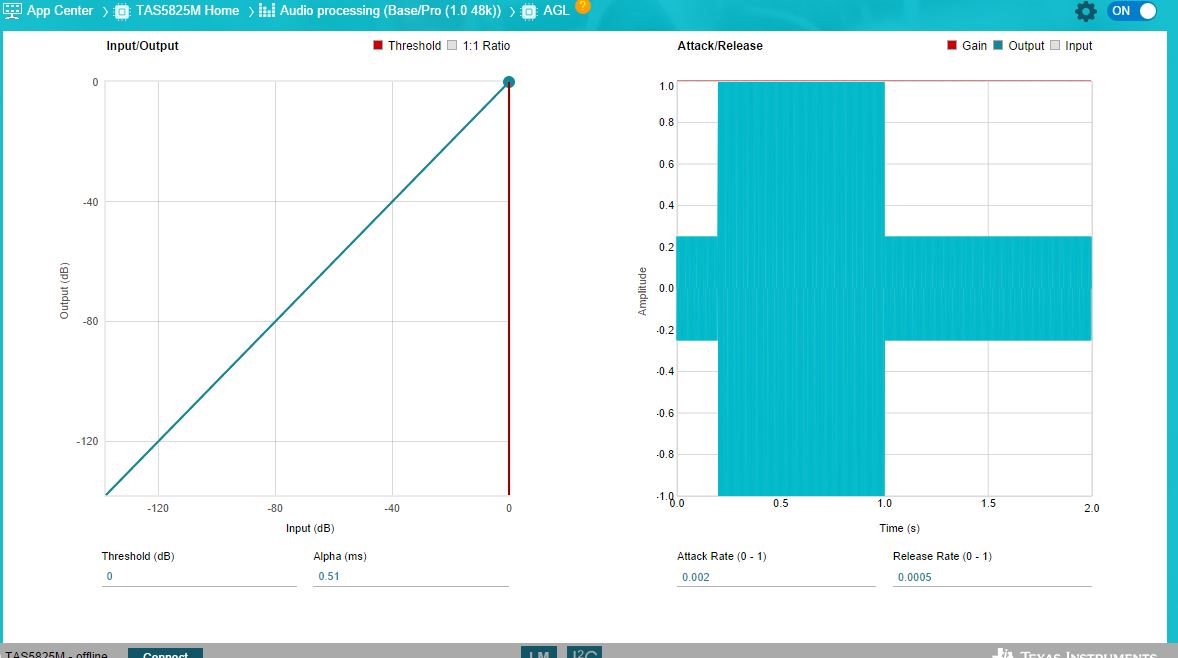Click the threshold handle on Input/Output graph
1178x658 pixels.
[509, 82]
